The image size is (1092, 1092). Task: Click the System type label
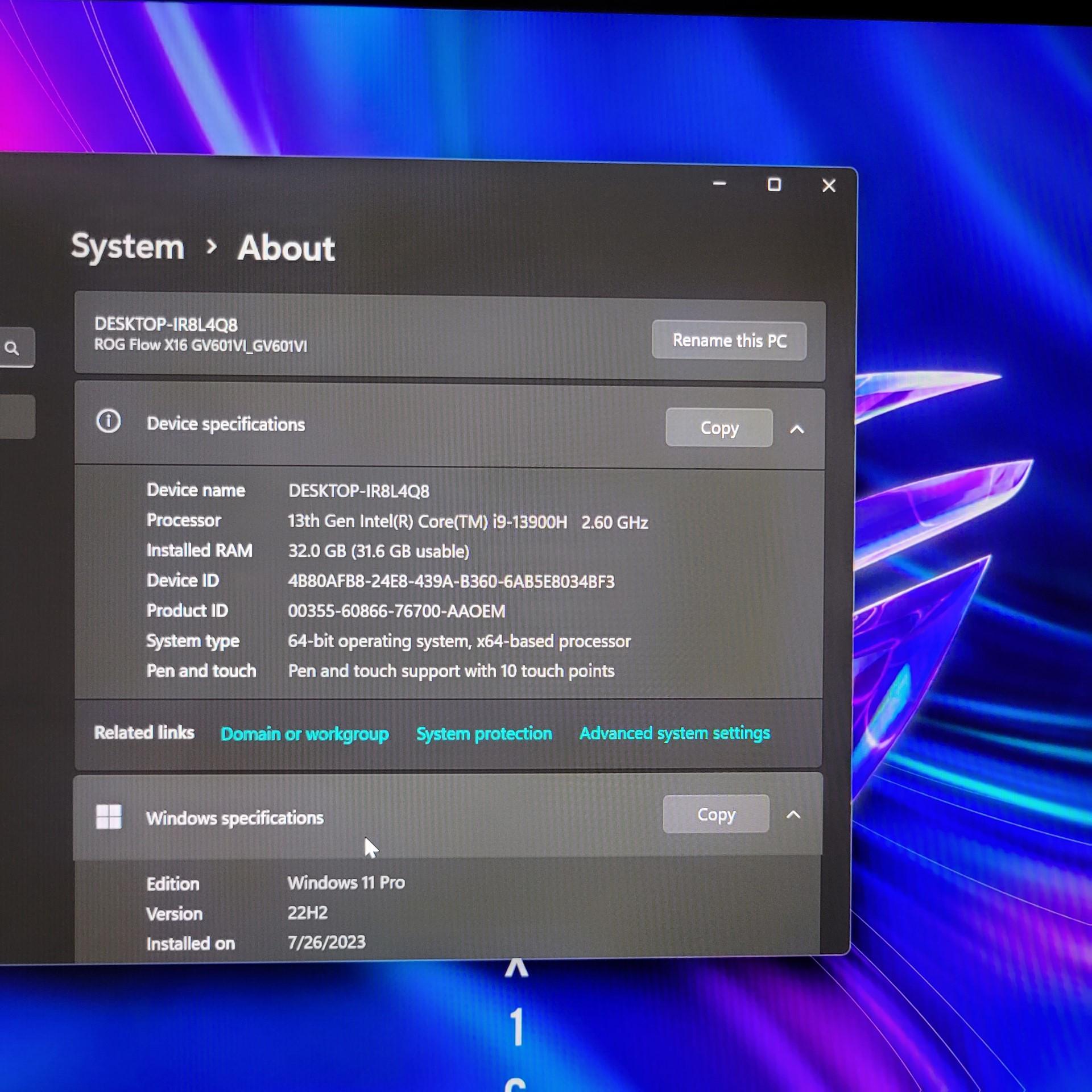point(193,641)
